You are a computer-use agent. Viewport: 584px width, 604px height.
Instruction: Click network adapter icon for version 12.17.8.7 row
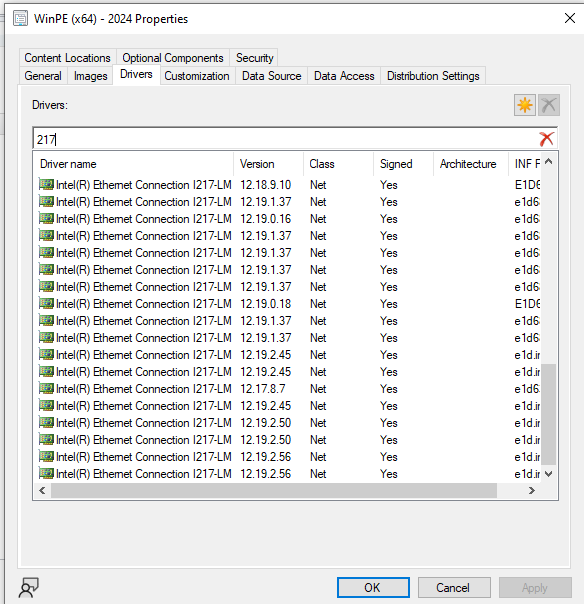click(x=46, y=388)
